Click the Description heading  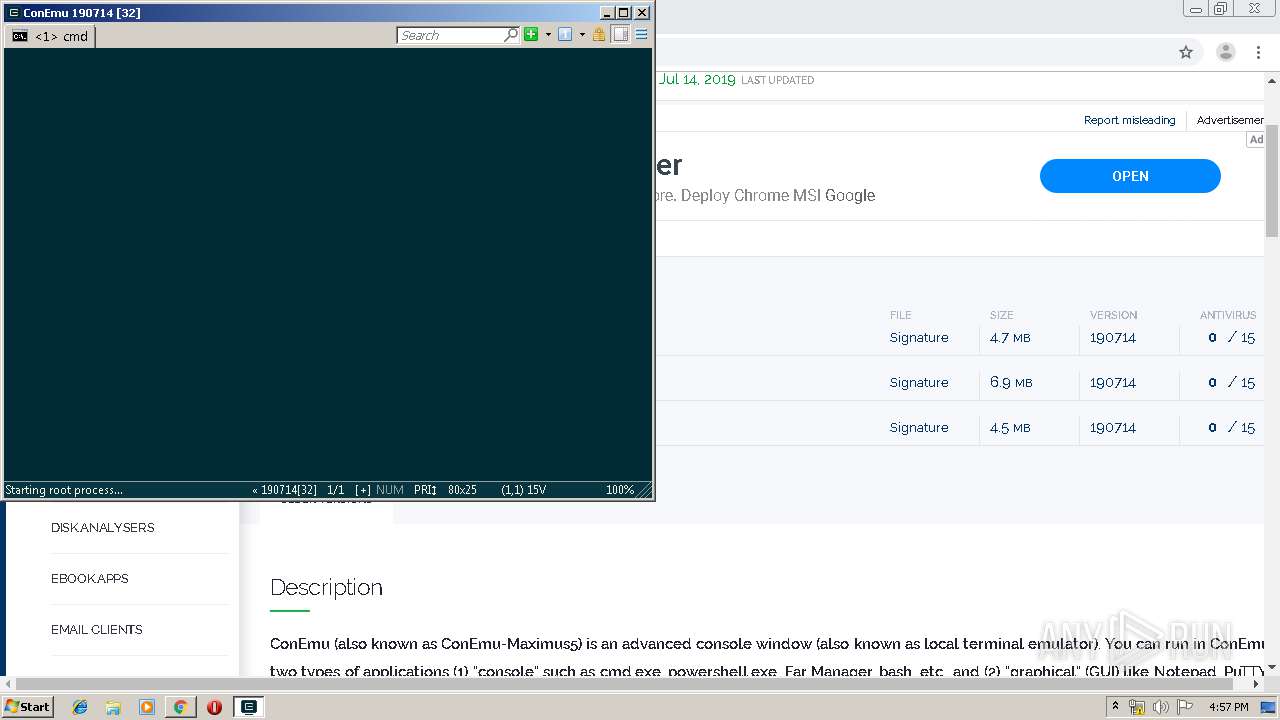326,588
